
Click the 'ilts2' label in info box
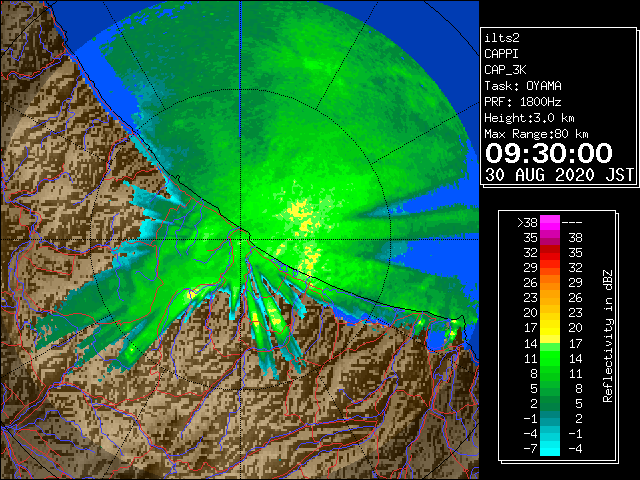click(x=502, y=38)
